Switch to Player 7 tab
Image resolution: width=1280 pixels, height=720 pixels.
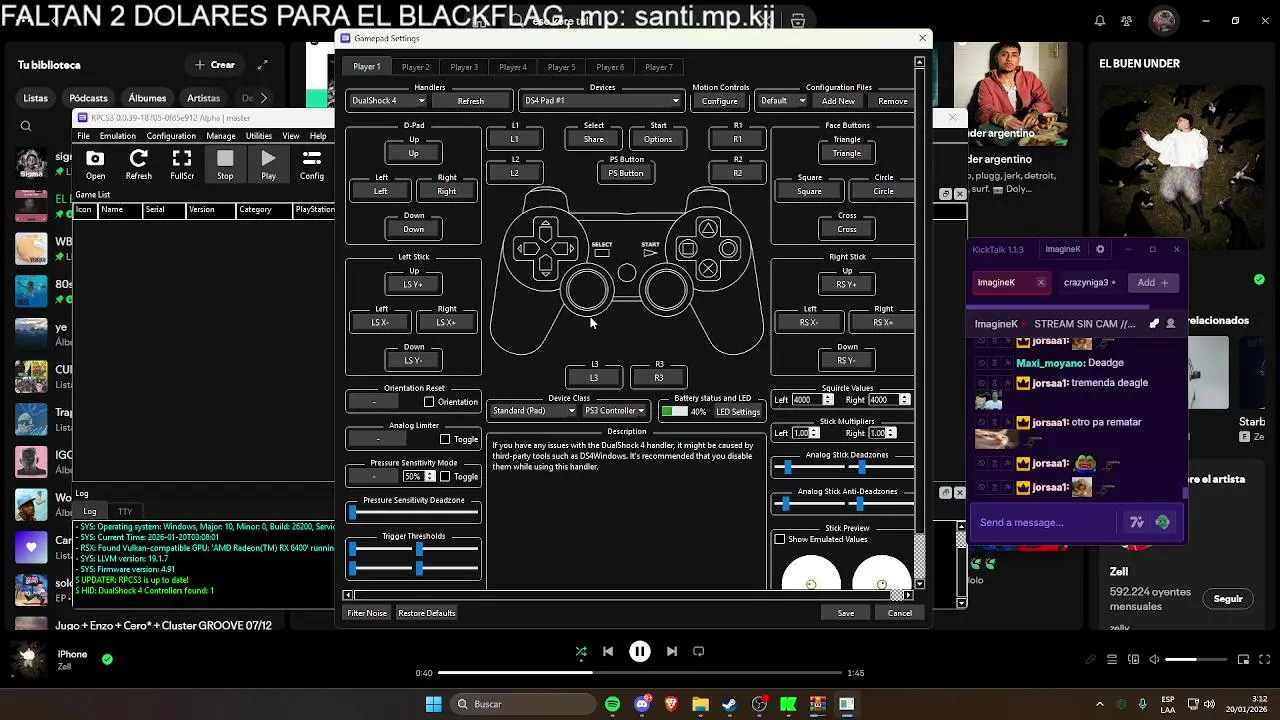659,67
